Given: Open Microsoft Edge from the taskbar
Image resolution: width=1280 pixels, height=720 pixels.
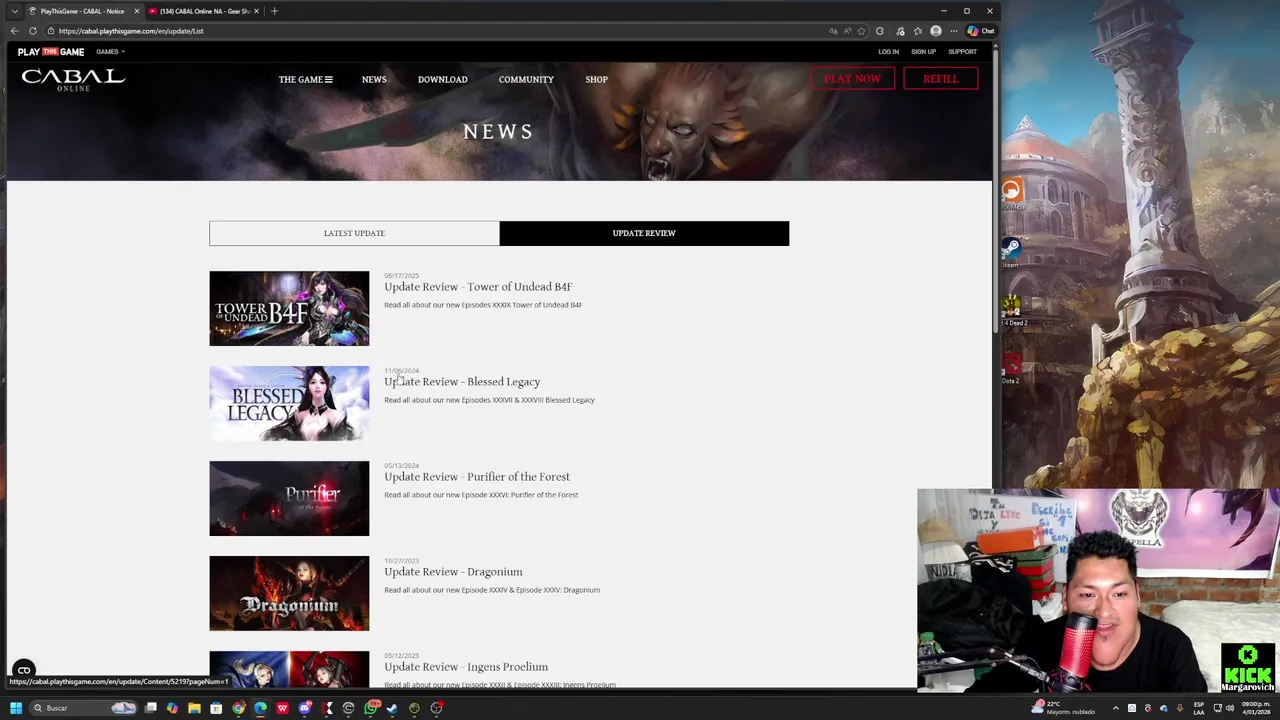Looking at the screenshot, I should click(260, 708).
